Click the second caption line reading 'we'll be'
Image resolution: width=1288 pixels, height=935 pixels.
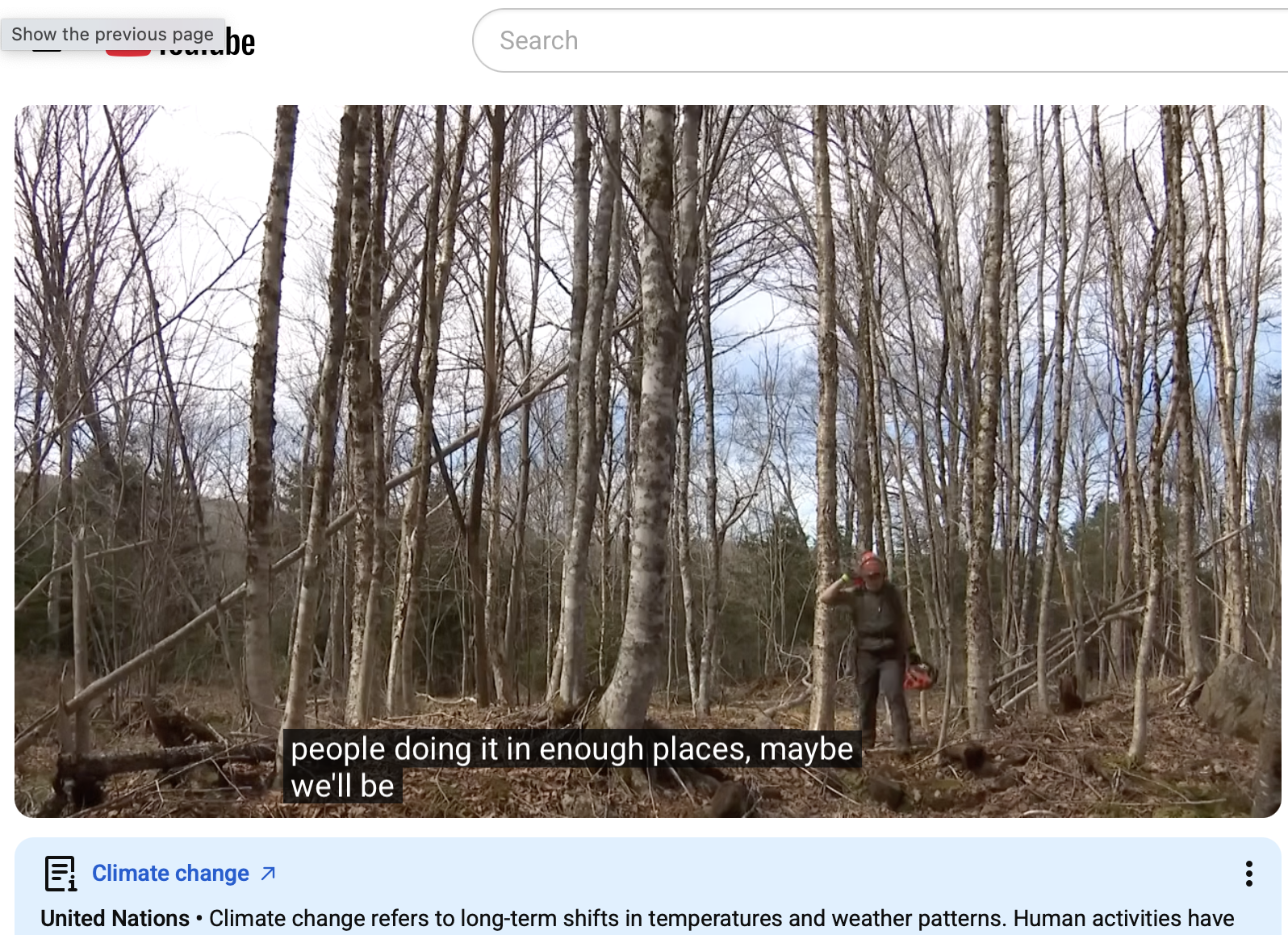click(342, 786)
